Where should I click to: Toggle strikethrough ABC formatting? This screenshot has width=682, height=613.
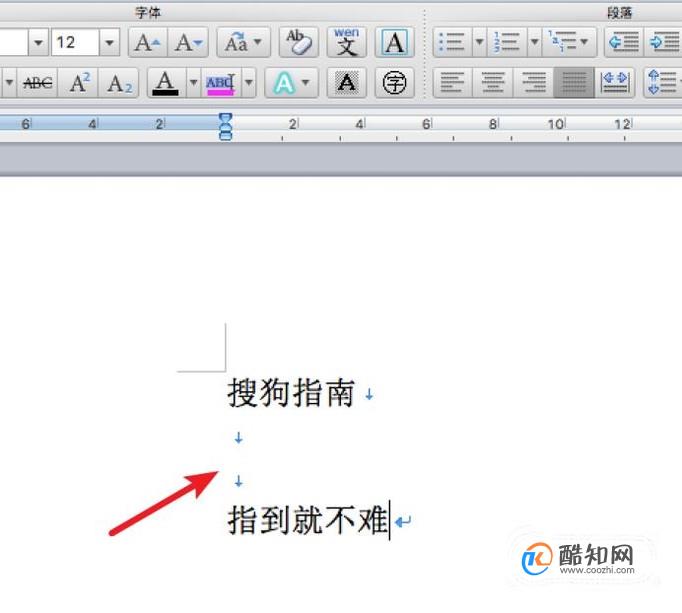(x=37, y=82)
